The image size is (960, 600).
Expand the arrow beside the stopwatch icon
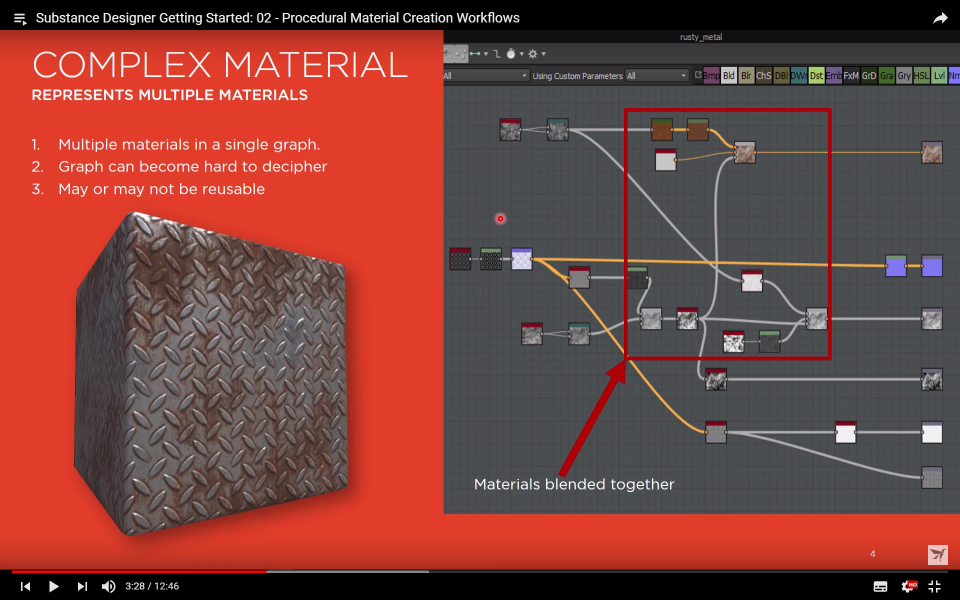[x=521, y=54]
